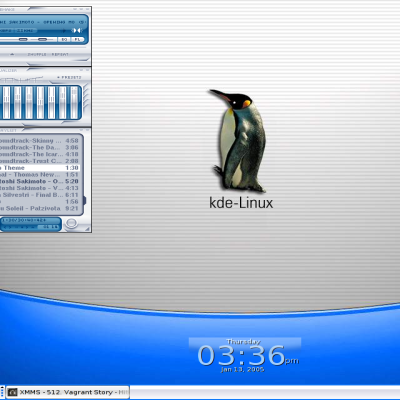This screenshot has width=400, height=400.
Task: Toggle the PL playlist button in XMMS
Action: click(x=77, y=40)
